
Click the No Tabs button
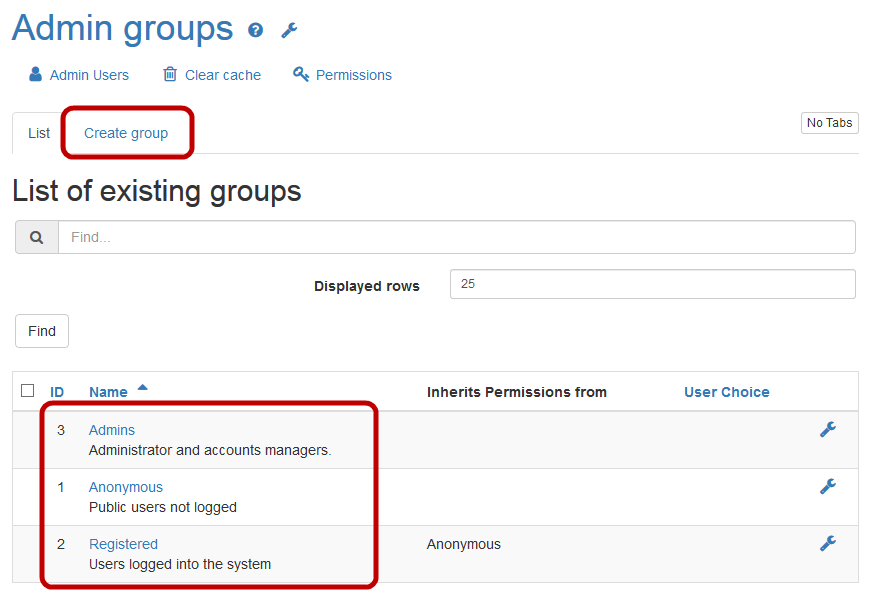pyautogui.click(x=829, y=123)
